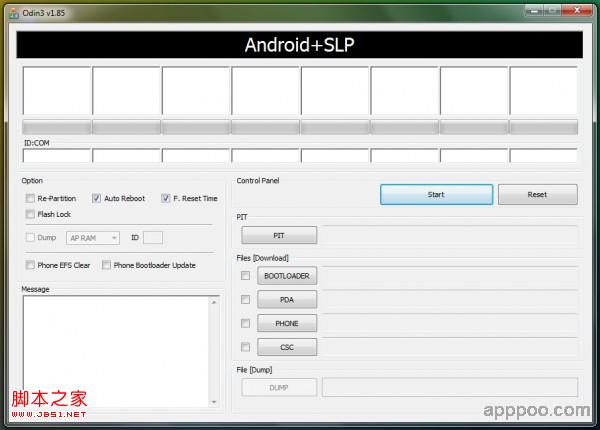The image size is (600, 430).
Task: Close the Odin3 window
Action: (x=577, y=11)
